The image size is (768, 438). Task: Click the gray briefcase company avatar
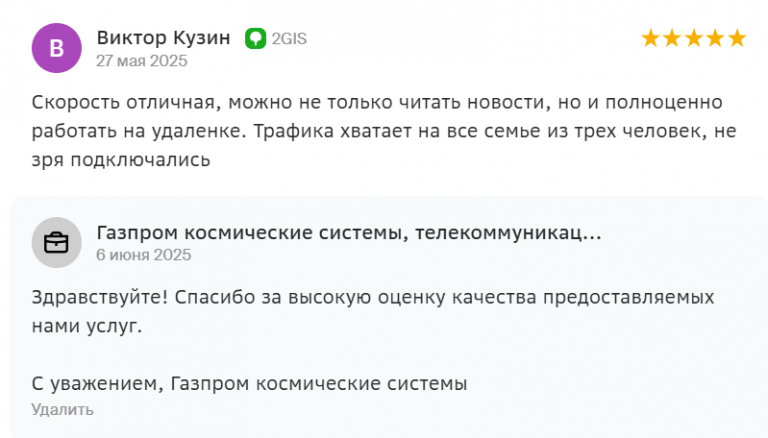click(x=56, y=243)
